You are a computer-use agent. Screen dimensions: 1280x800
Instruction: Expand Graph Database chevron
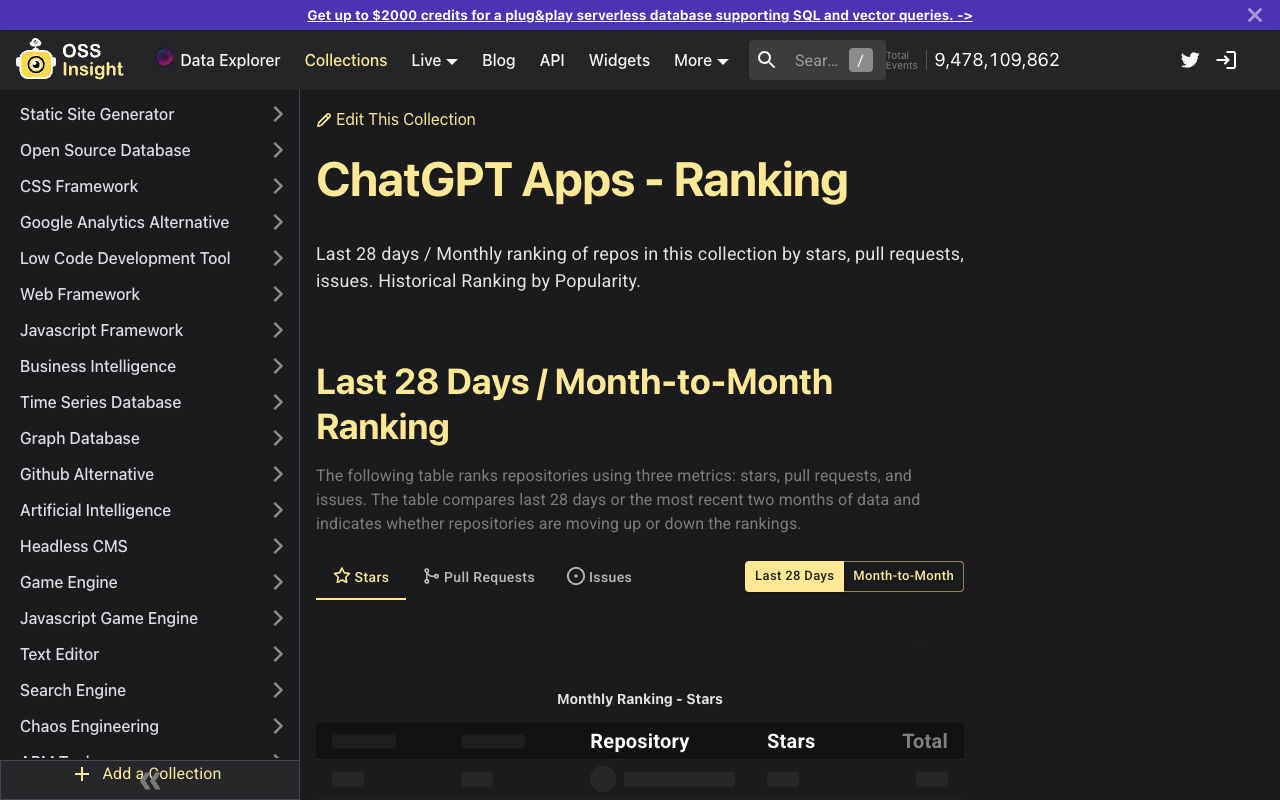[x=278, y=438]
